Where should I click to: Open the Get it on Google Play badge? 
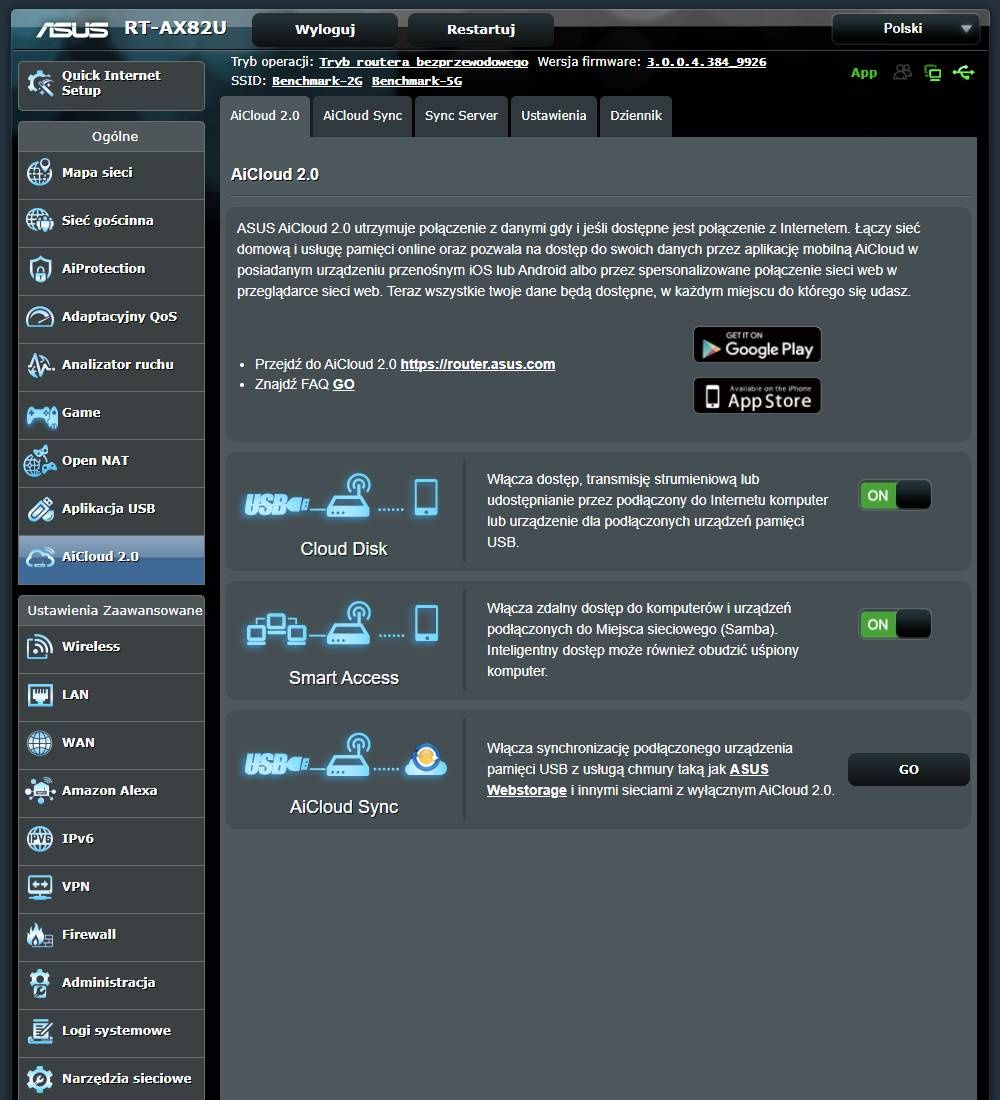pyautogui.click(x=757, y=344)
